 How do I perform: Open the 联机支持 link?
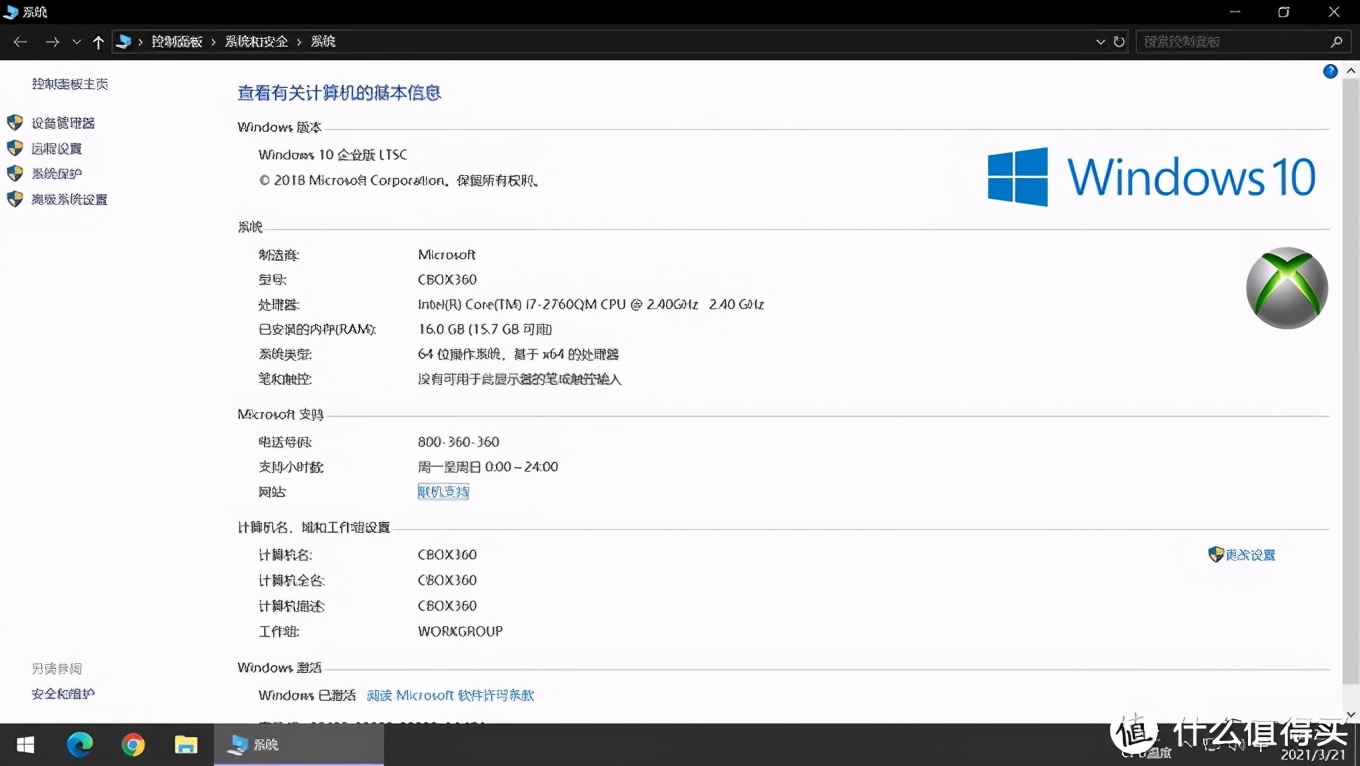pos(443,491)
